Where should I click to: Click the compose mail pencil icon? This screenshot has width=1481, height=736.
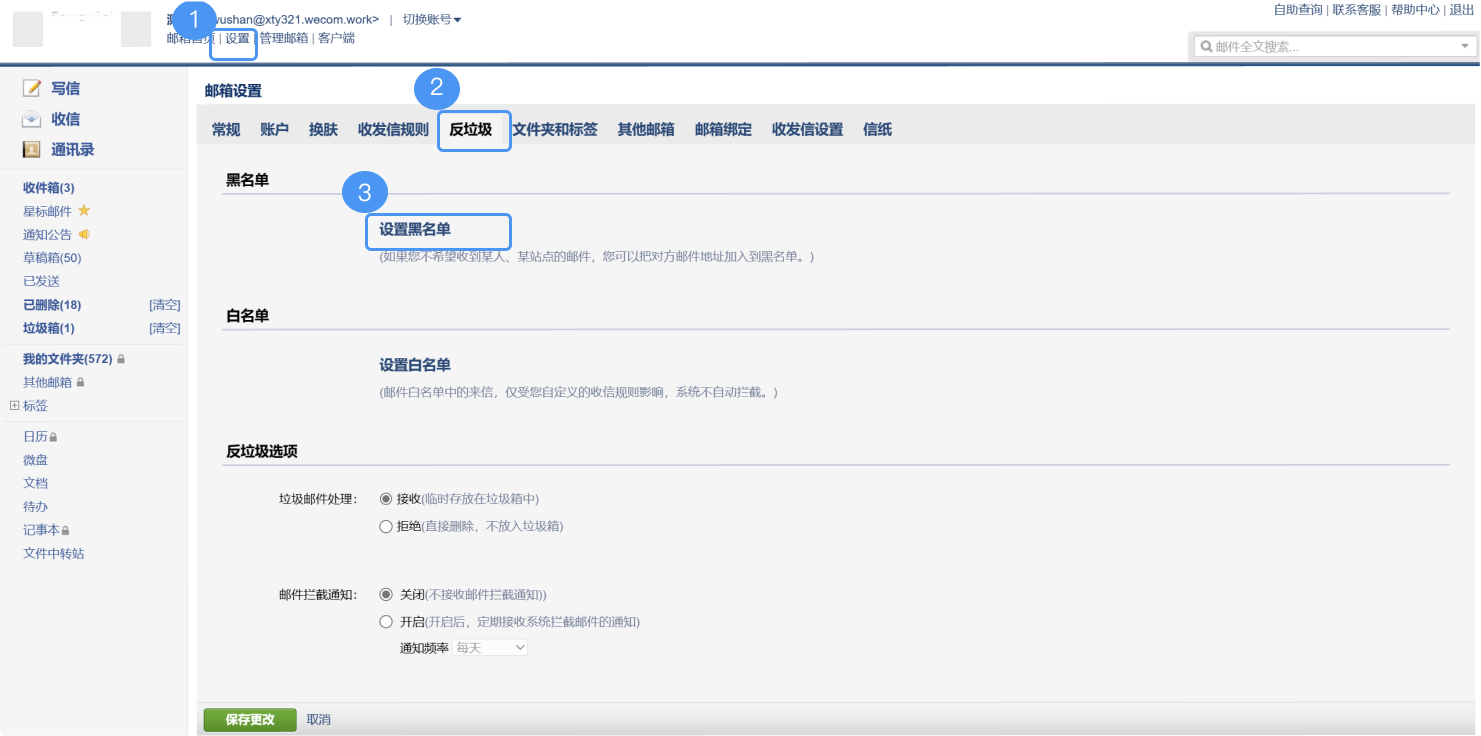(x=32, y=89)
